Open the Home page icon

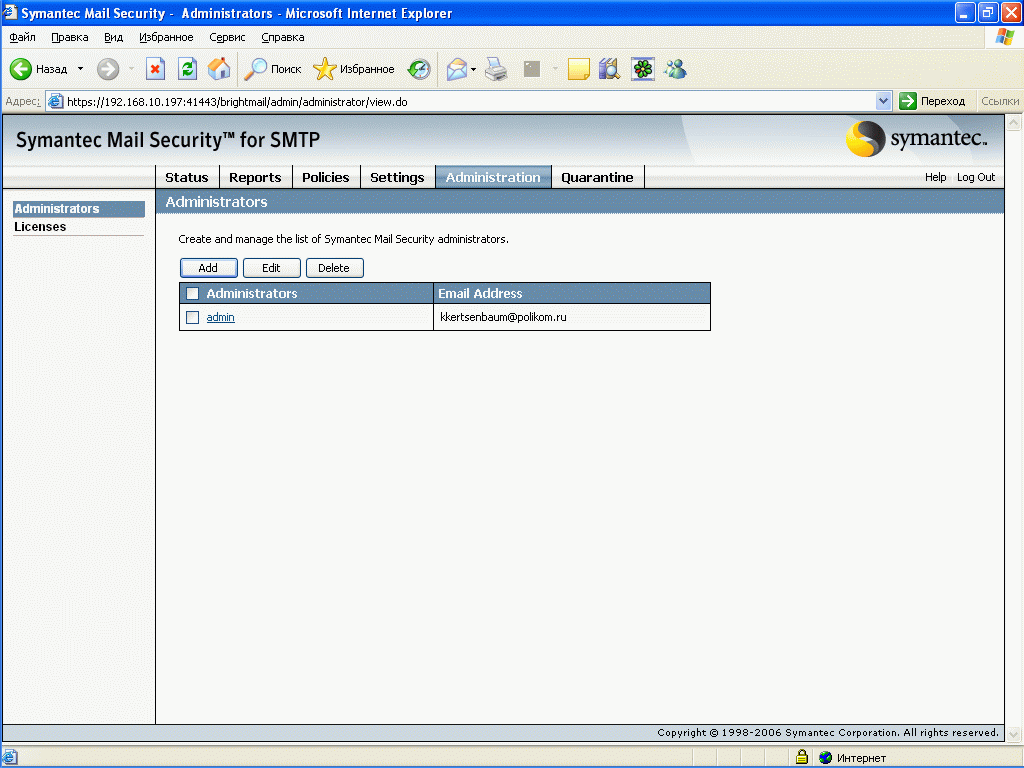219,69
